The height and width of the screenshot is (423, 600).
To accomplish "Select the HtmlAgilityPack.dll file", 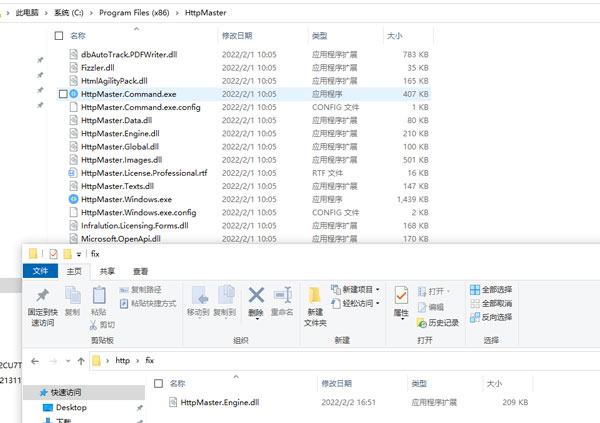I will tap(114, 81).
